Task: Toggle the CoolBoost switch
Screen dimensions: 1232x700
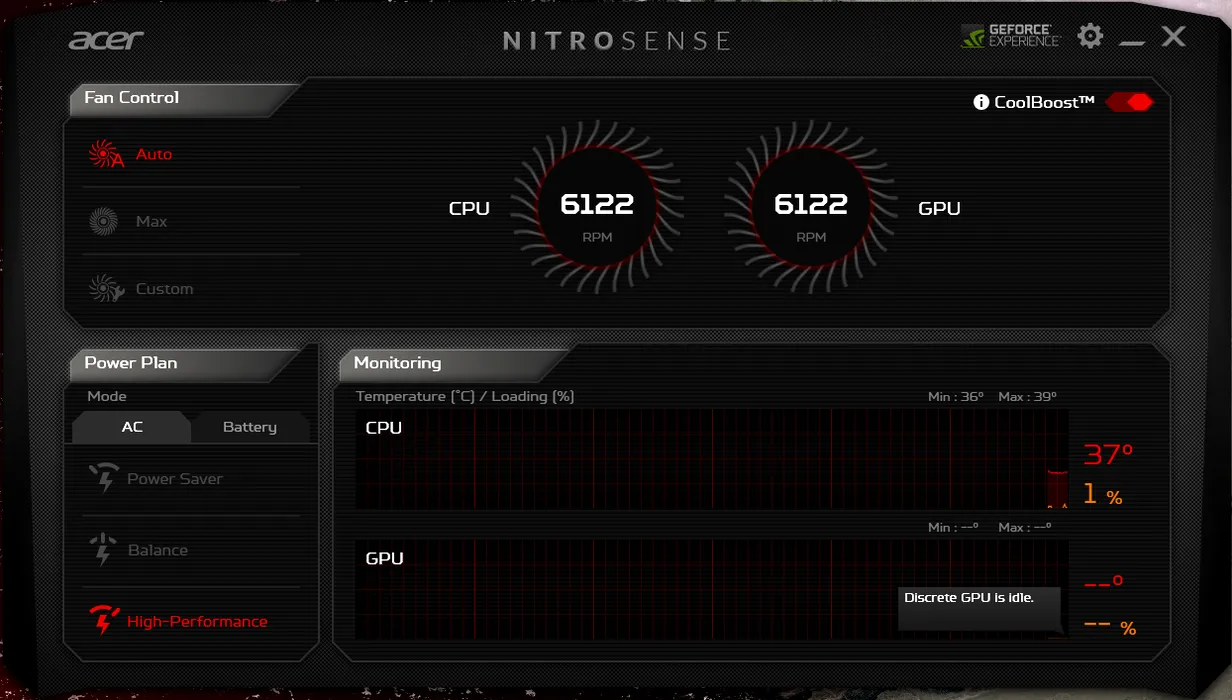Action: [1130, 102]
